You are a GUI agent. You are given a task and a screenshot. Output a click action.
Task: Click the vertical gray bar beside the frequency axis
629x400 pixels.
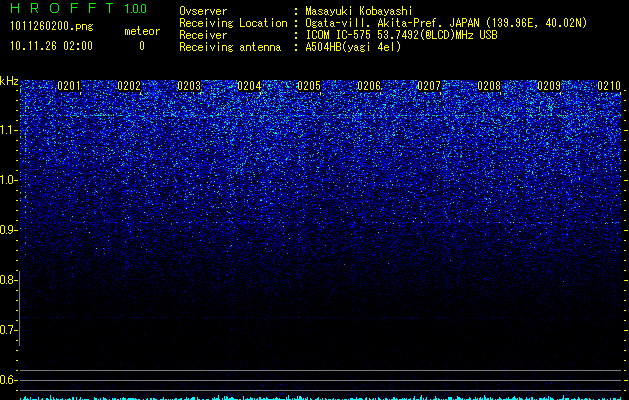point(20,308)
